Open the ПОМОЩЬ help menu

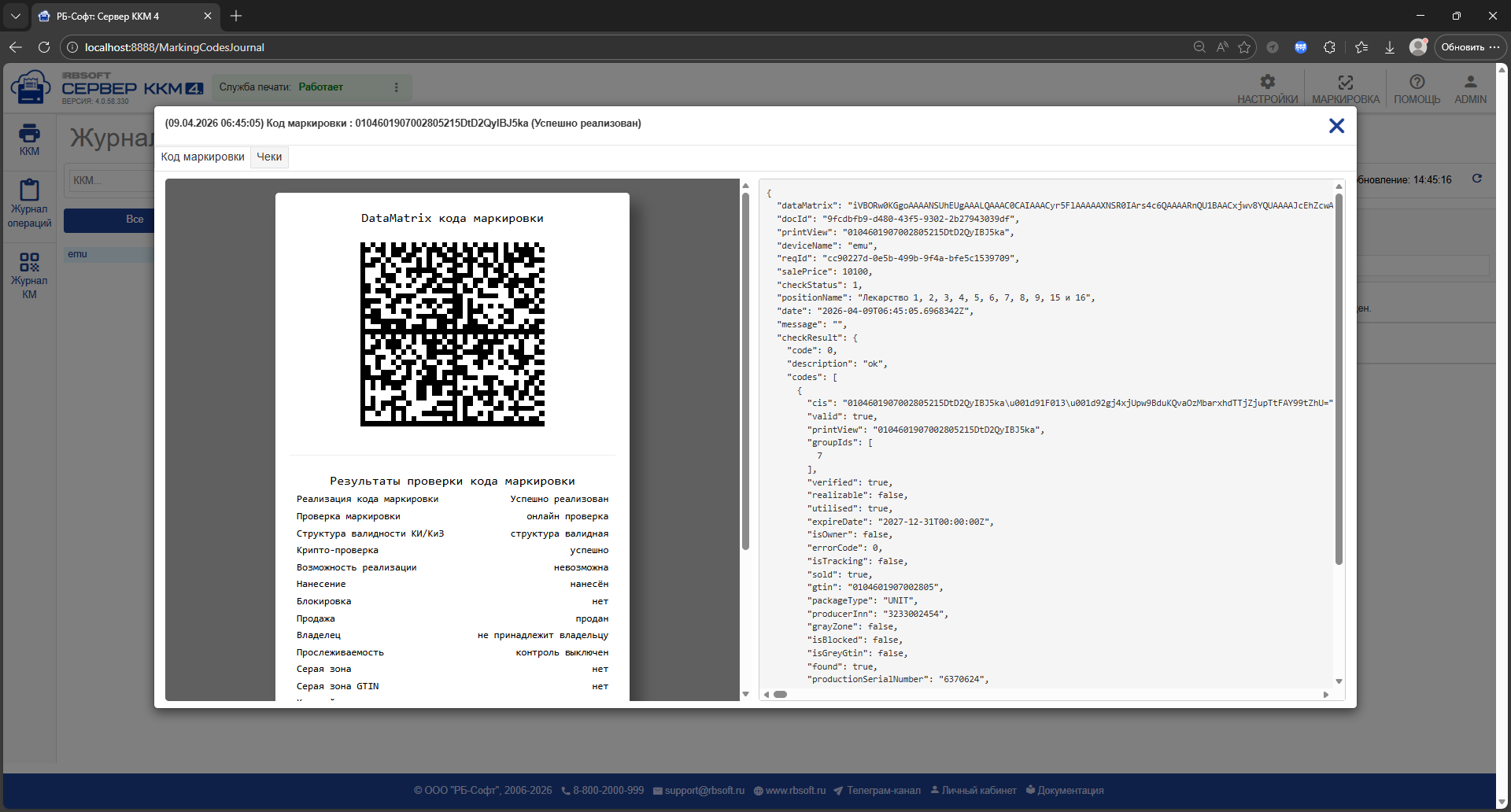click(x=1417, y=89)
